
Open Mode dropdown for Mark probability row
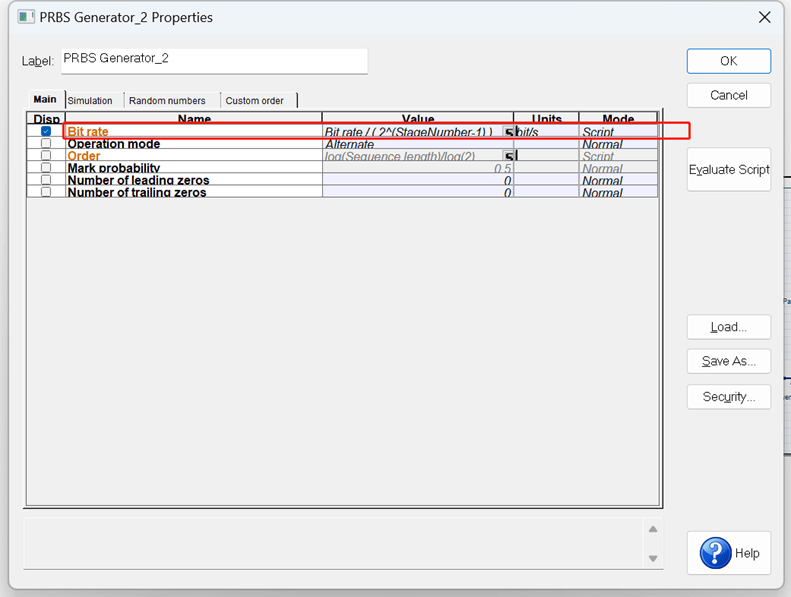pos(618,168)
